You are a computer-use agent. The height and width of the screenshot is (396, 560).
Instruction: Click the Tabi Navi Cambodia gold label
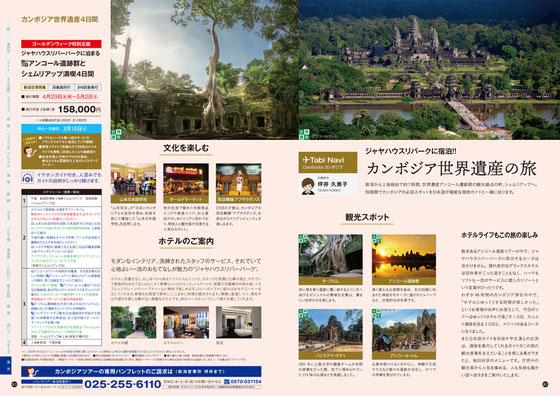(x=328, y=162)
